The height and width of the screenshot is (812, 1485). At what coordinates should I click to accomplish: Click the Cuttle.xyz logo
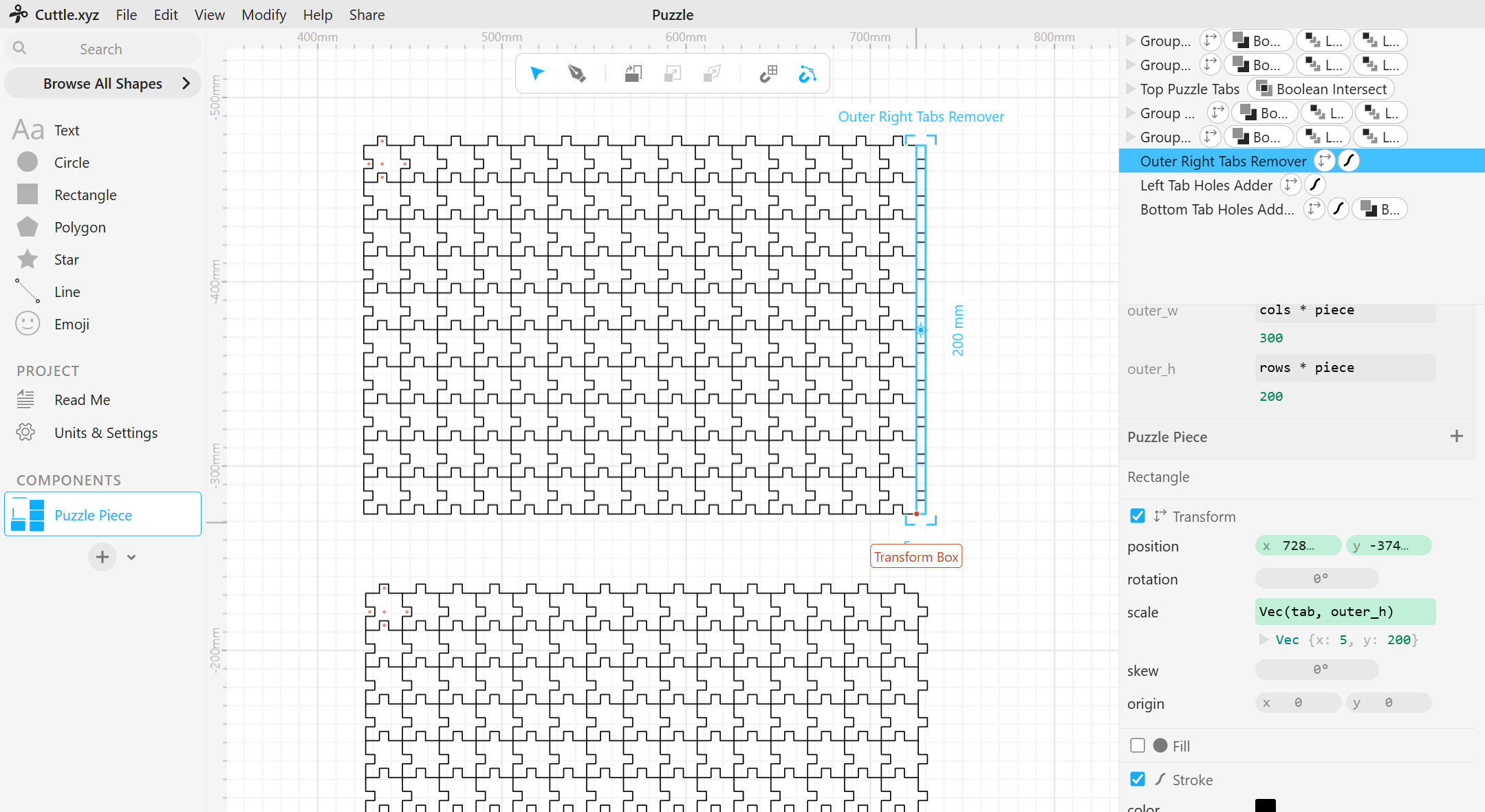click(54, 14)
